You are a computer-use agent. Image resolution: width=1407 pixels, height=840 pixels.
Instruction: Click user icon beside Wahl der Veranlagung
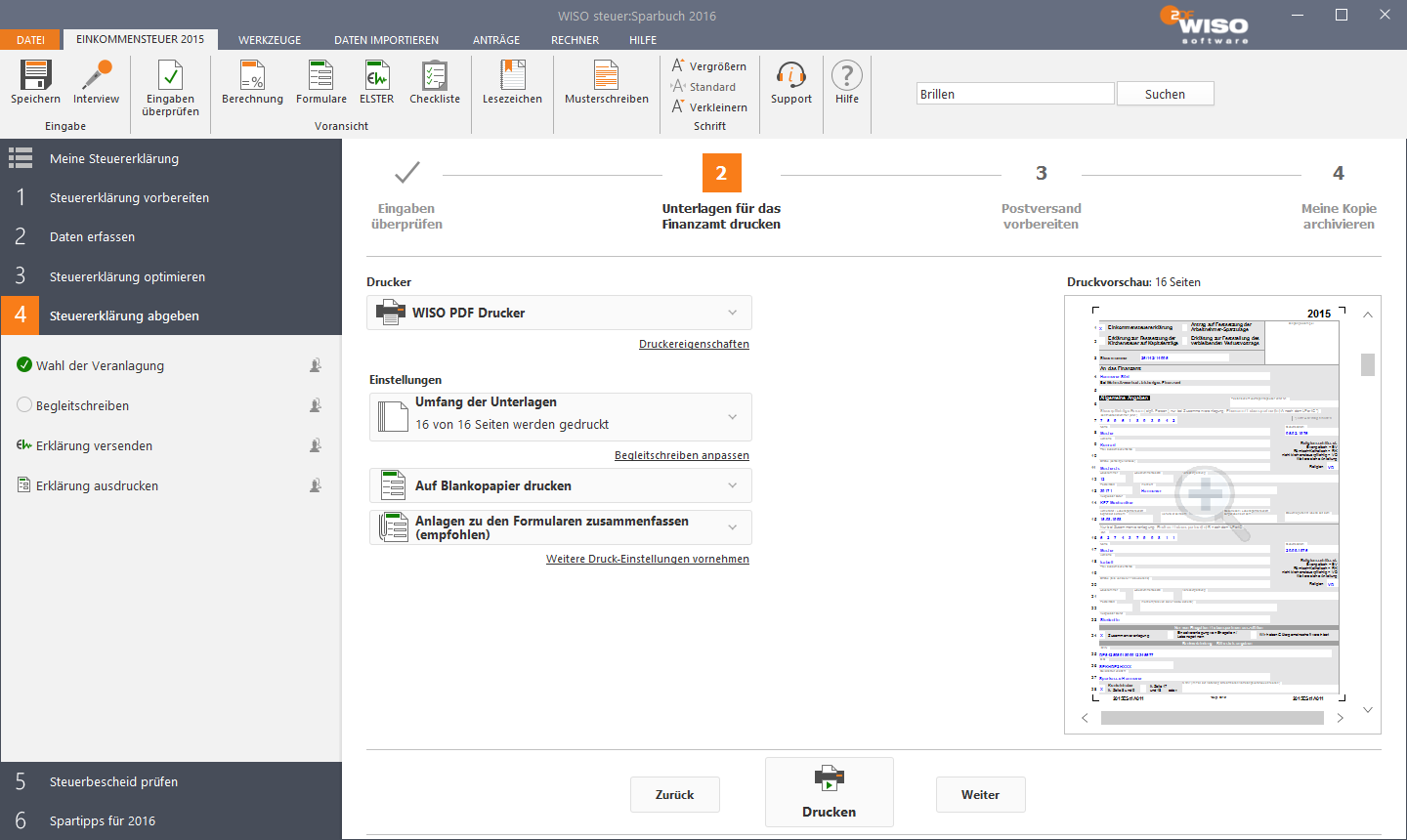click(316, 365)
